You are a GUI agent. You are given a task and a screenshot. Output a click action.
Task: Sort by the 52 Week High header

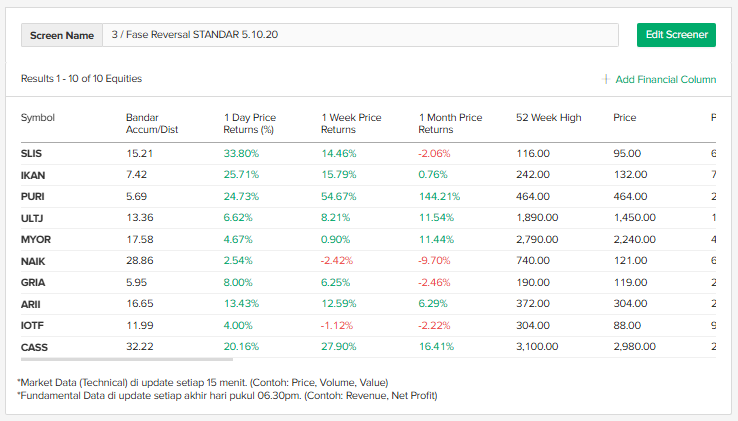click(x=548, y=118)
